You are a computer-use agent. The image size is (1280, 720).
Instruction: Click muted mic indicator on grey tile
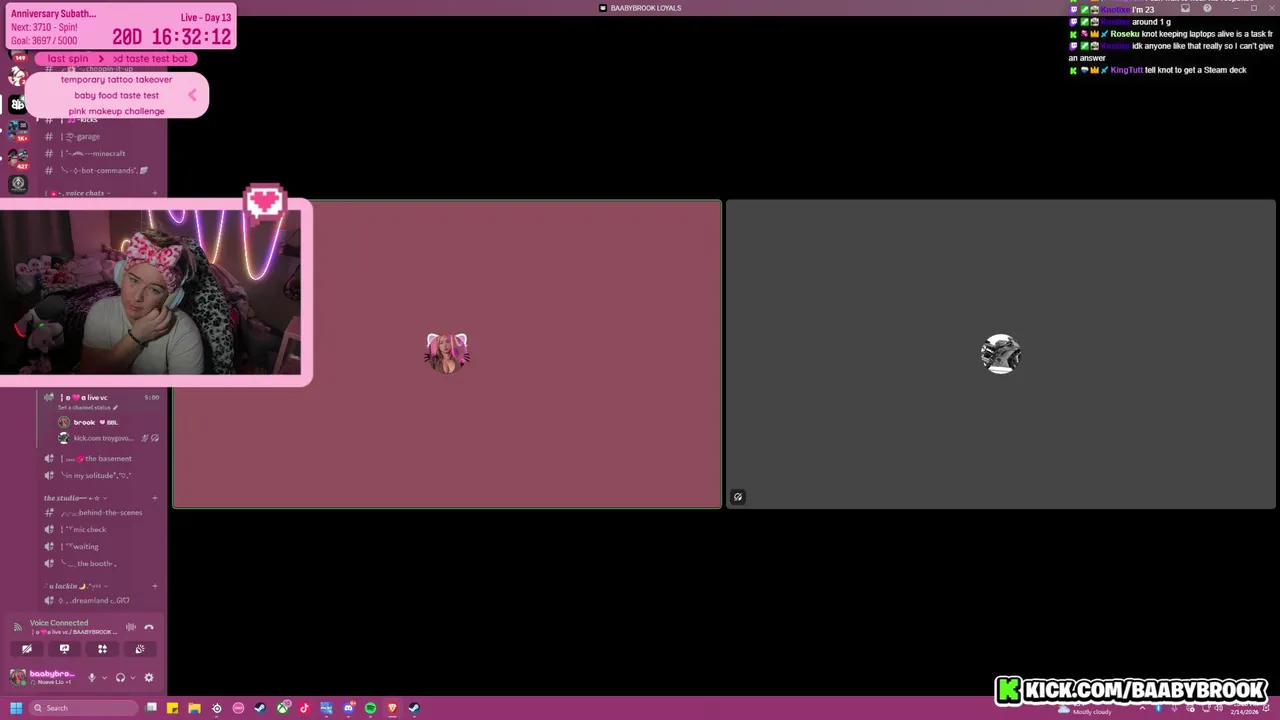point(738,497)
